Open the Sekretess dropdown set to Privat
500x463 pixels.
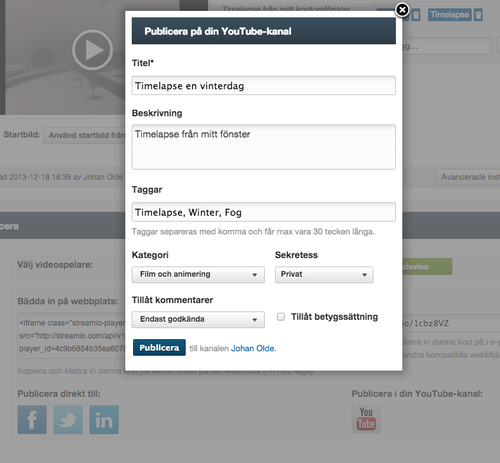coord(324,274)
